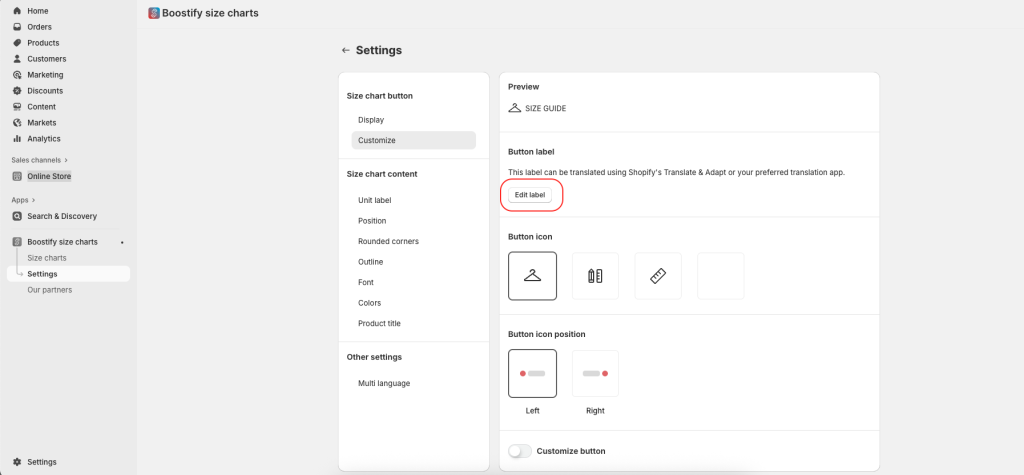Choose Left button icon position
Image resolution: width=1024 pixels, height=475 pixels.
click(x=532, y=374)
